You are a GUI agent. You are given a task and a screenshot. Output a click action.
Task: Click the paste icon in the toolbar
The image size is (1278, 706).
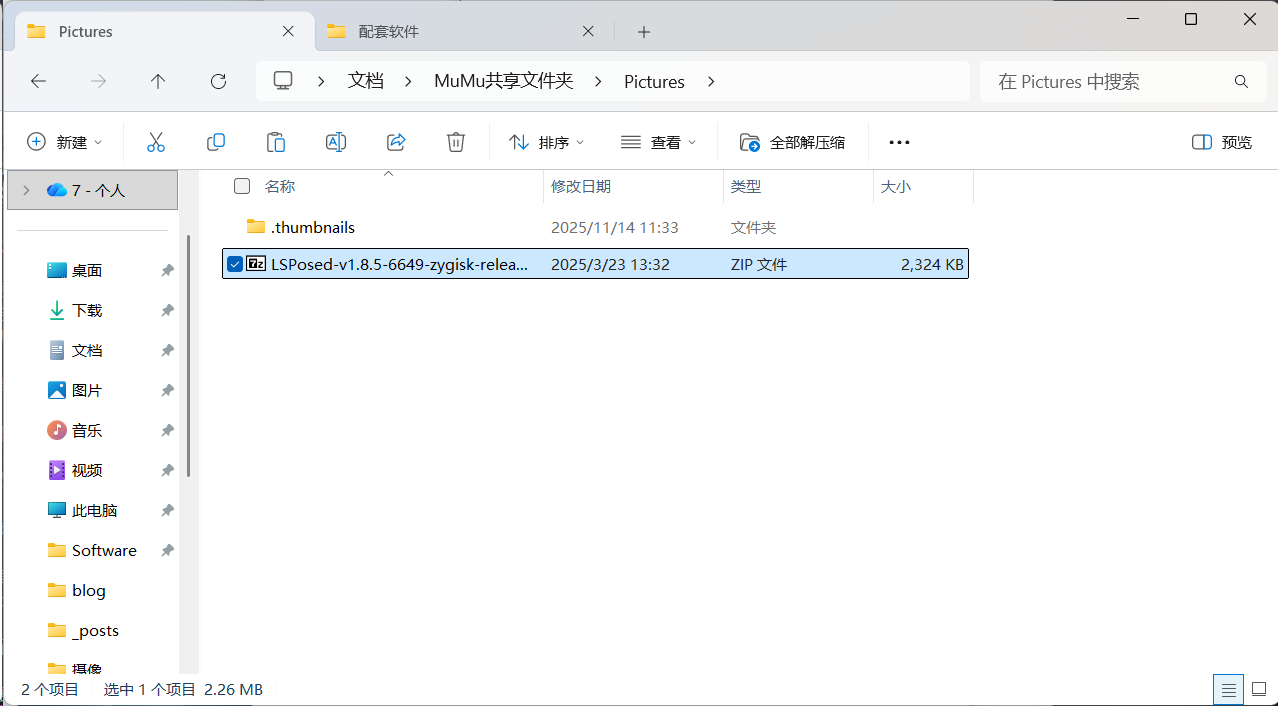pyautogui.click(x=276, y=141)
